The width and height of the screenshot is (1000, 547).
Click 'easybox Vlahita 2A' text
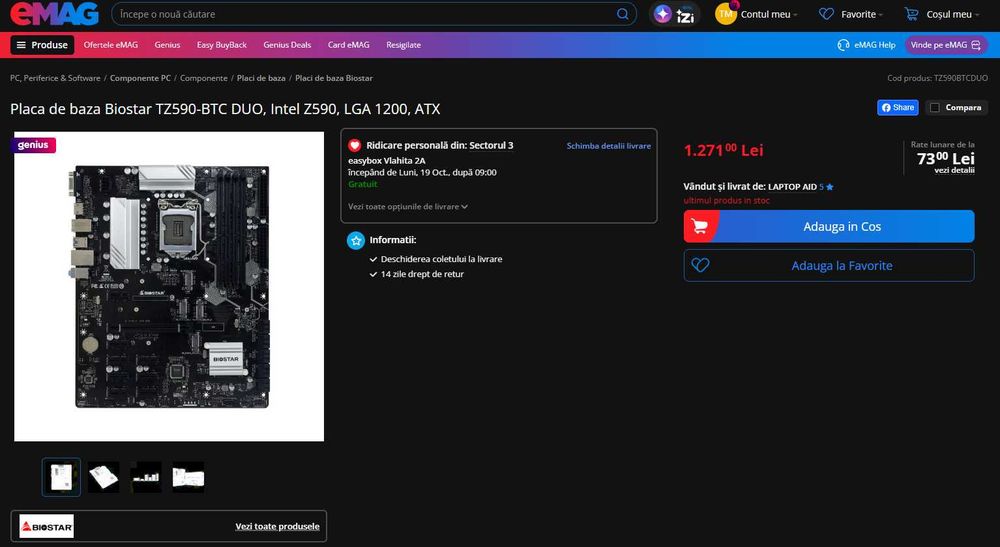386,161
